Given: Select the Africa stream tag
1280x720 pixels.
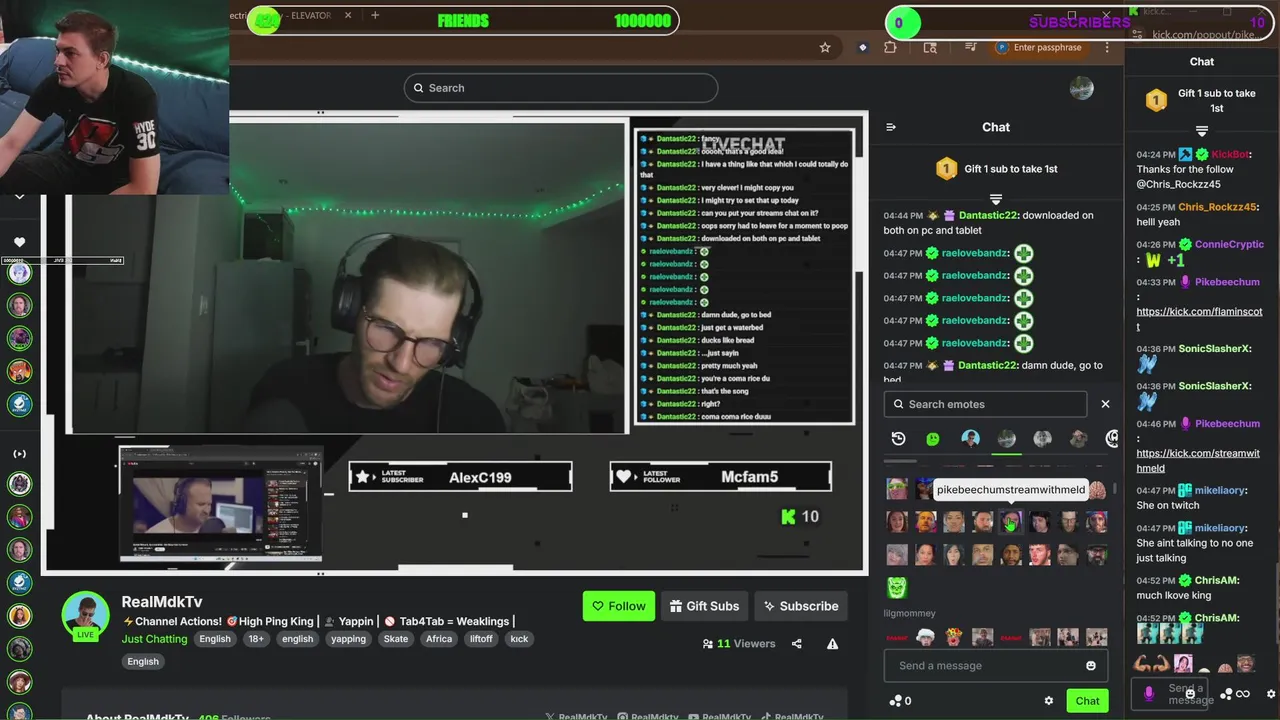Looking at the screenshot, I should tap(439, 639).
